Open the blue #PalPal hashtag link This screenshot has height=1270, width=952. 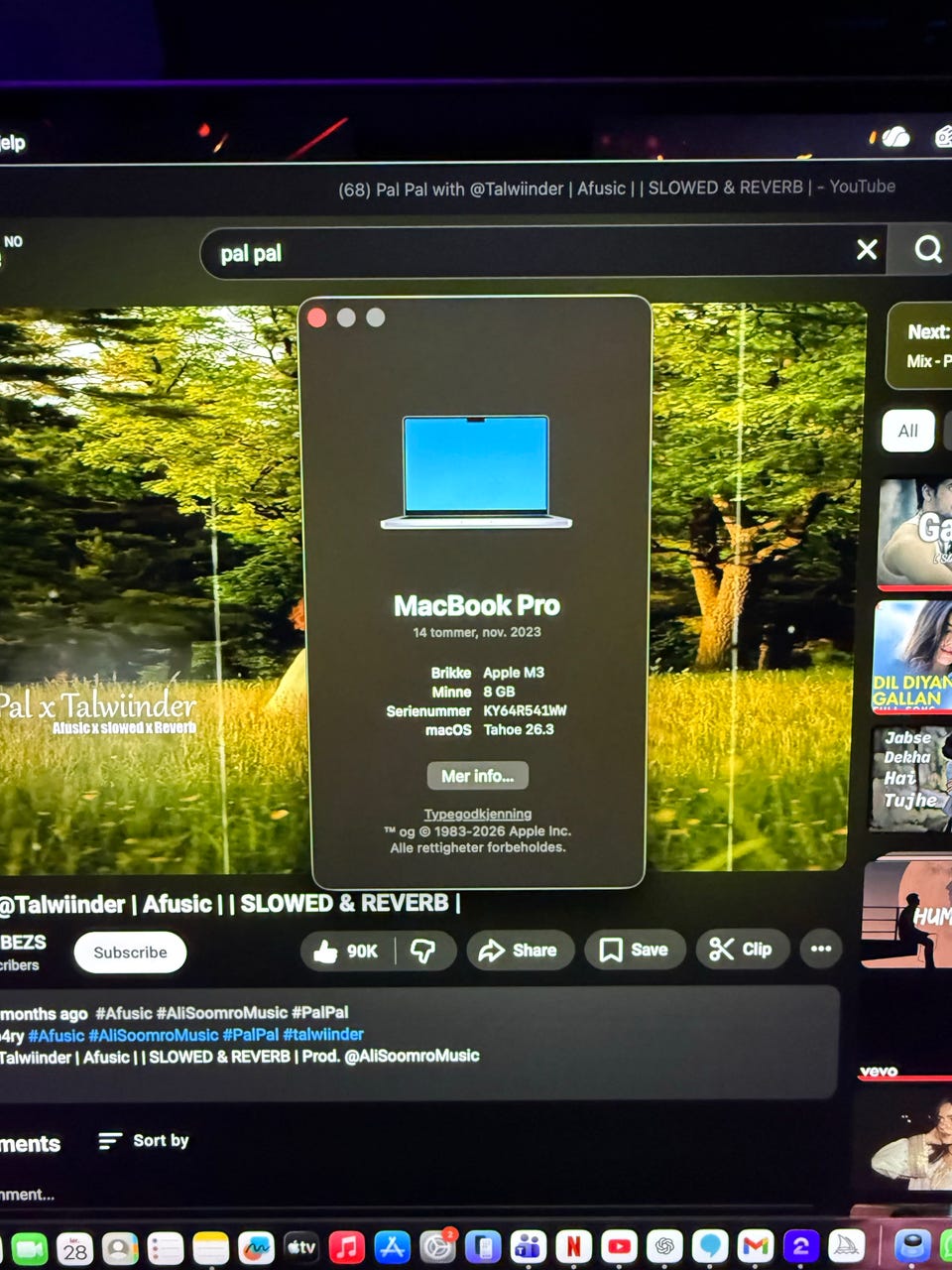[x=250, y=1035]
